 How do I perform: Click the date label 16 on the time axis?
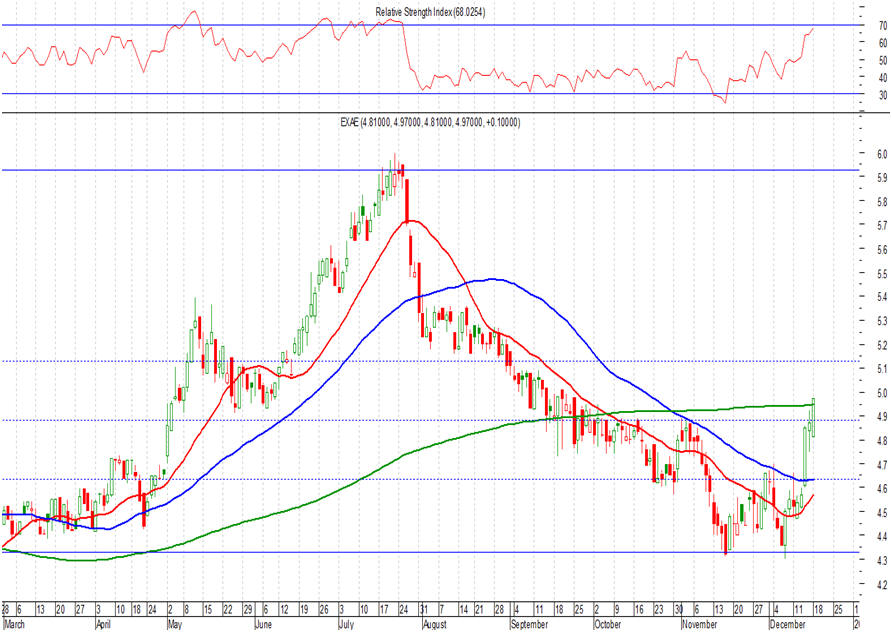(x=638, y=610)
